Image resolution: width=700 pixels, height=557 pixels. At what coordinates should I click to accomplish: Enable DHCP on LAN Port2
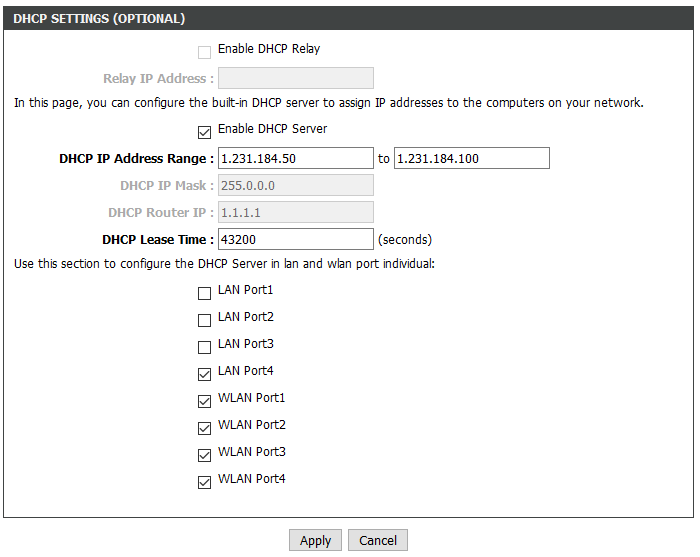pyautogui.click(x=205, y=320)
